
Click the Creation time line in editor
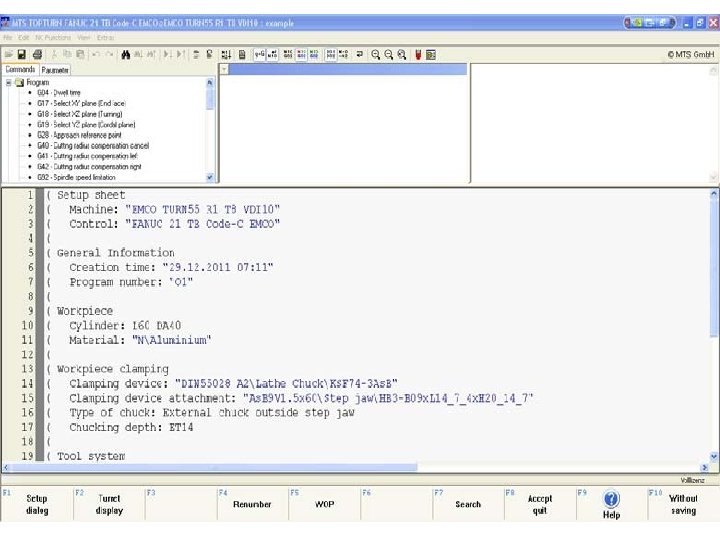[171, 267]
